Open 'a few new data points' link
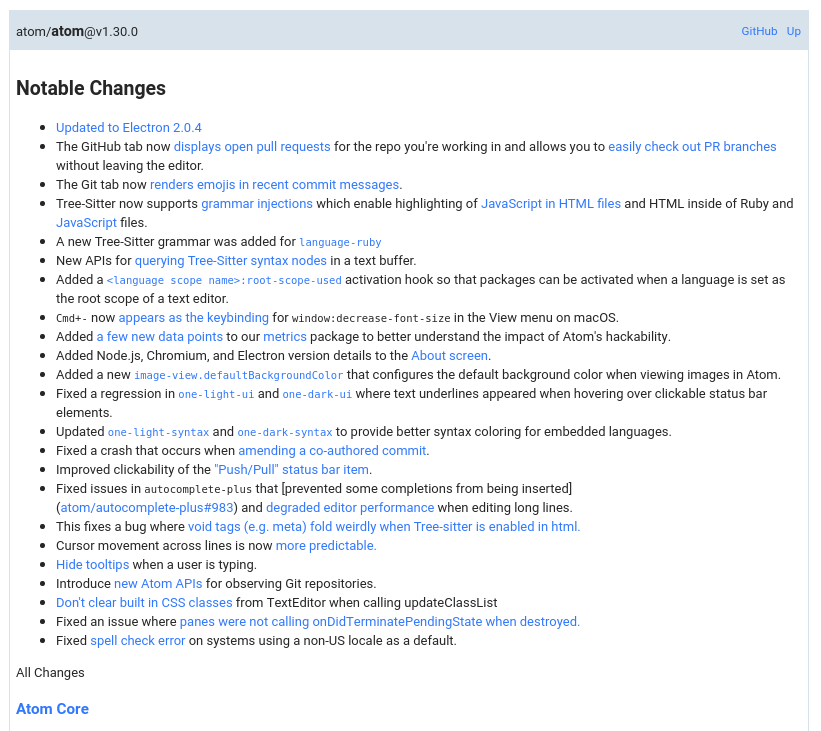The width and height of the screenshot is (821, 731). 160,337
